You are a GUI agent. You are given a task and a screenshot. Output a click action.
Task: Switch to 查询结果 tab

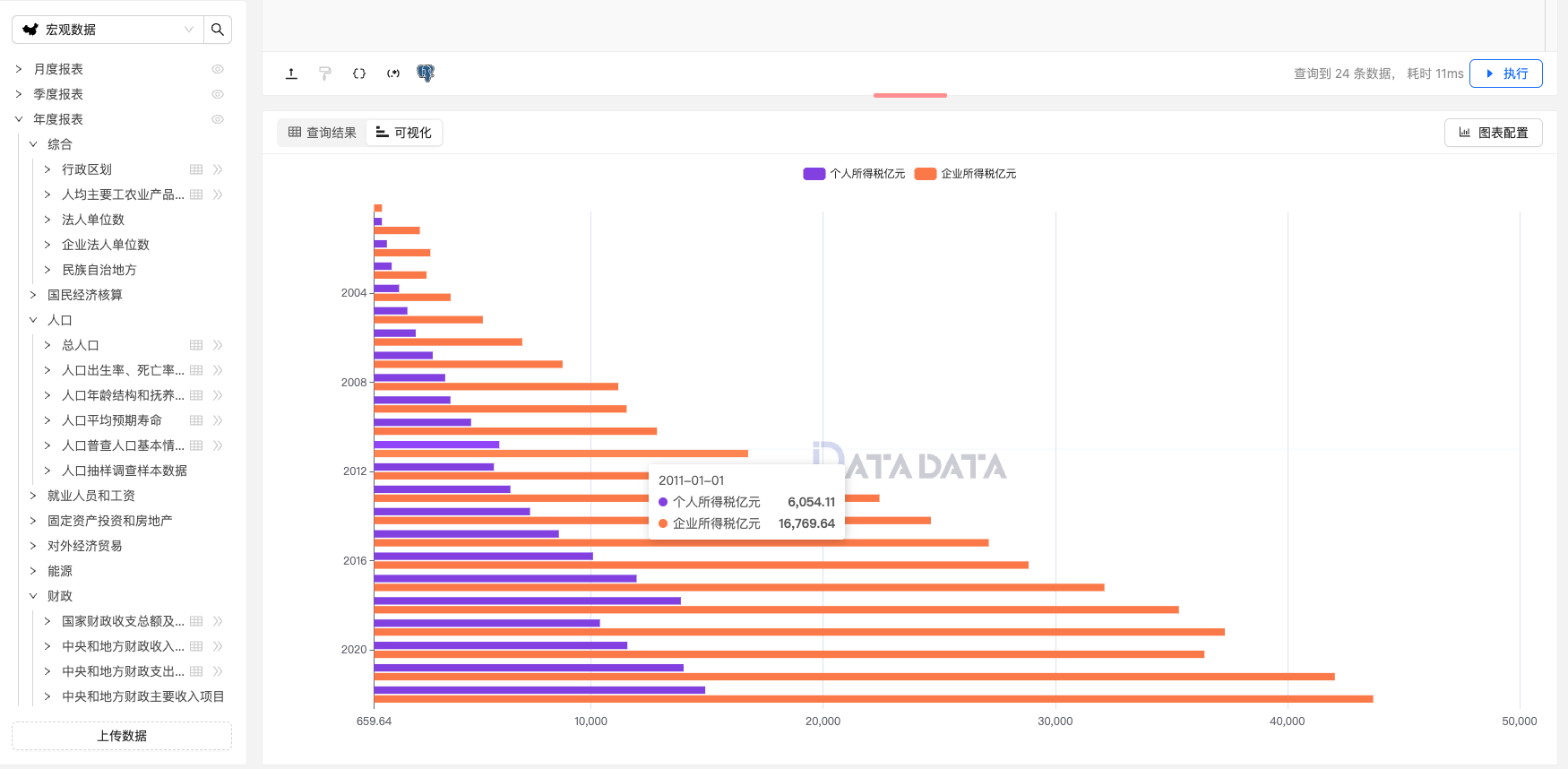pyautogui.click(x=323, y=133)
